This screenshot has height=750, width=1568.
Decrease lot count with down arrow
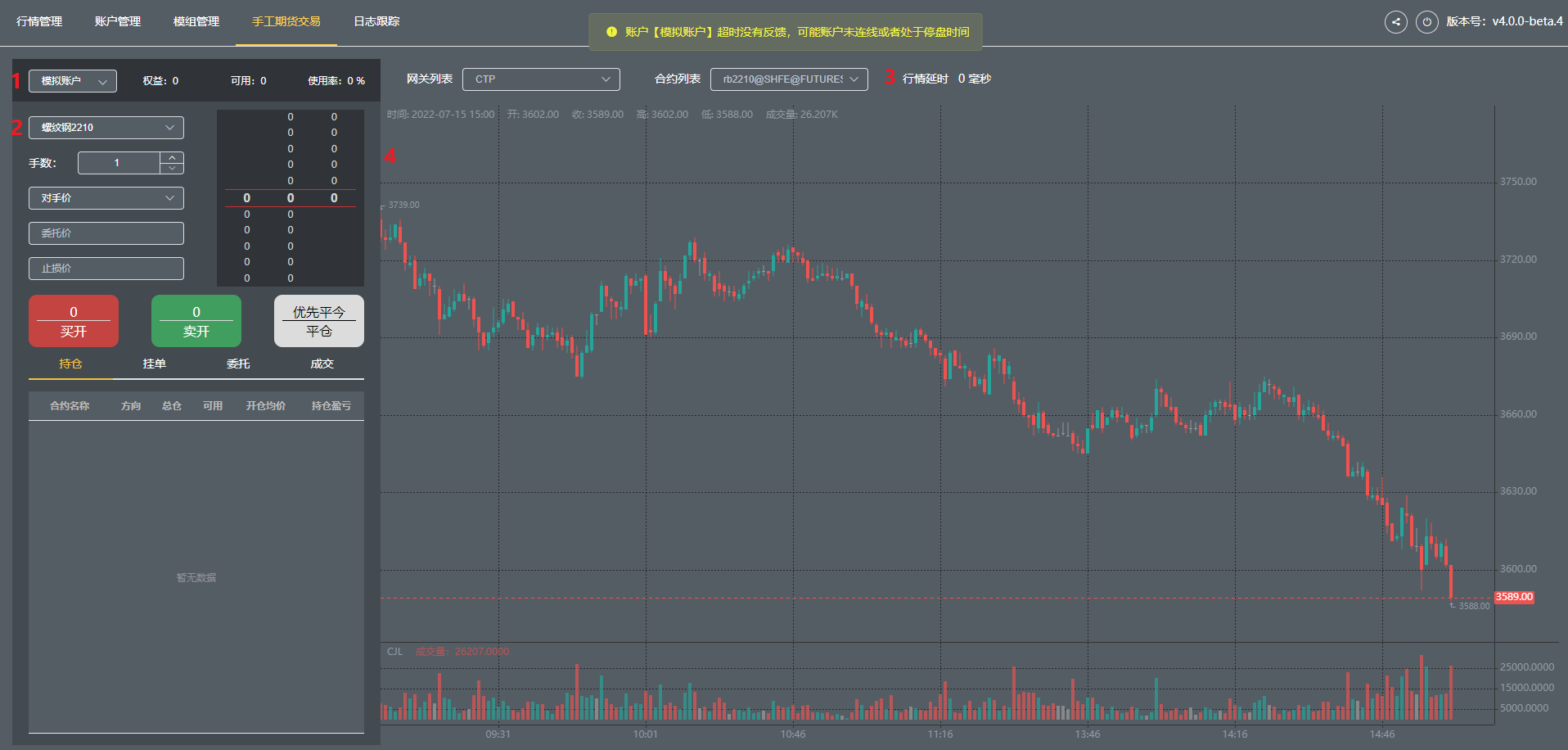pos(172,168)
